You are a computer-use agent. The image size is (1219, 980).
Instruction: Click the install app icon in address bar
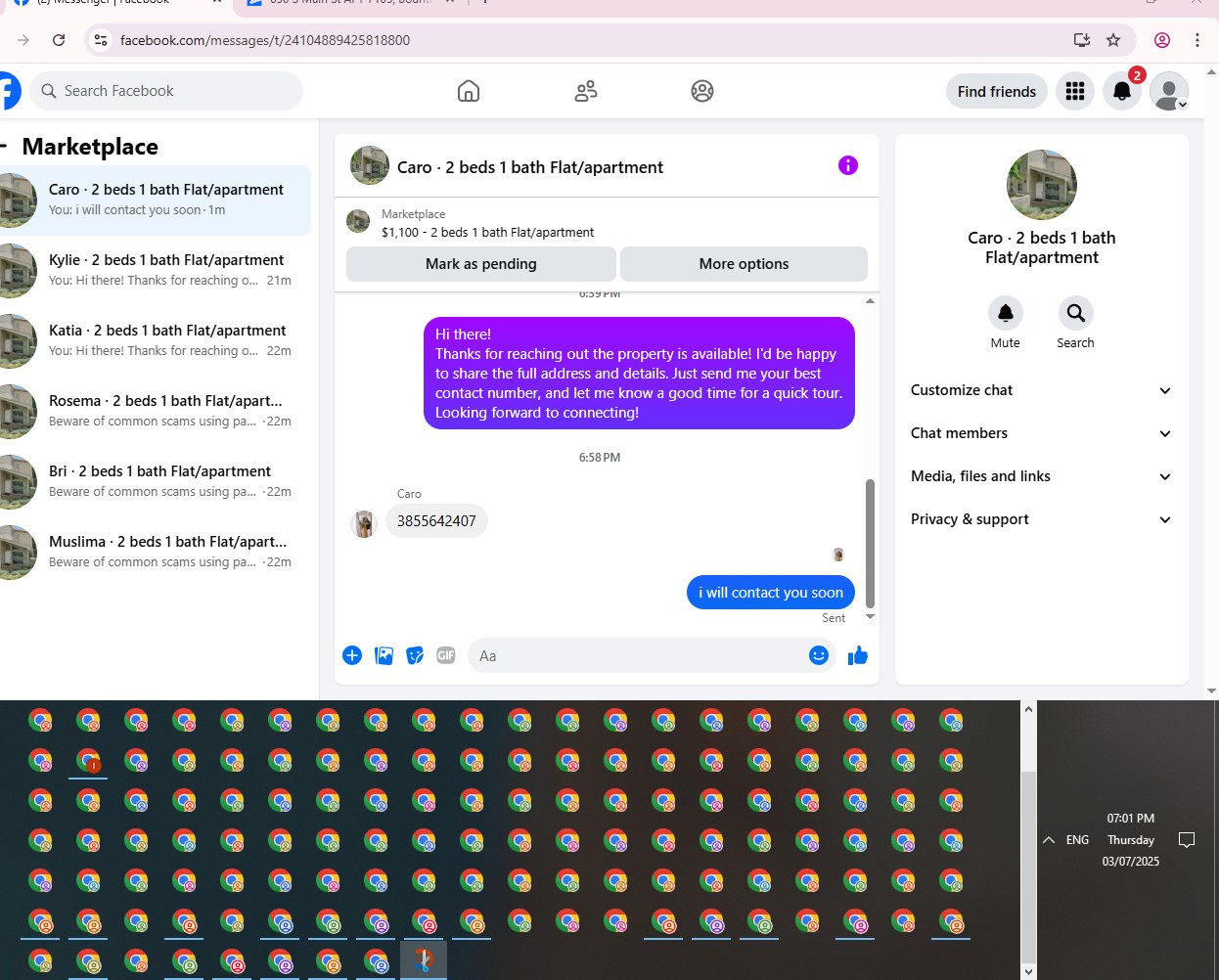click(x=1082, y=40)
